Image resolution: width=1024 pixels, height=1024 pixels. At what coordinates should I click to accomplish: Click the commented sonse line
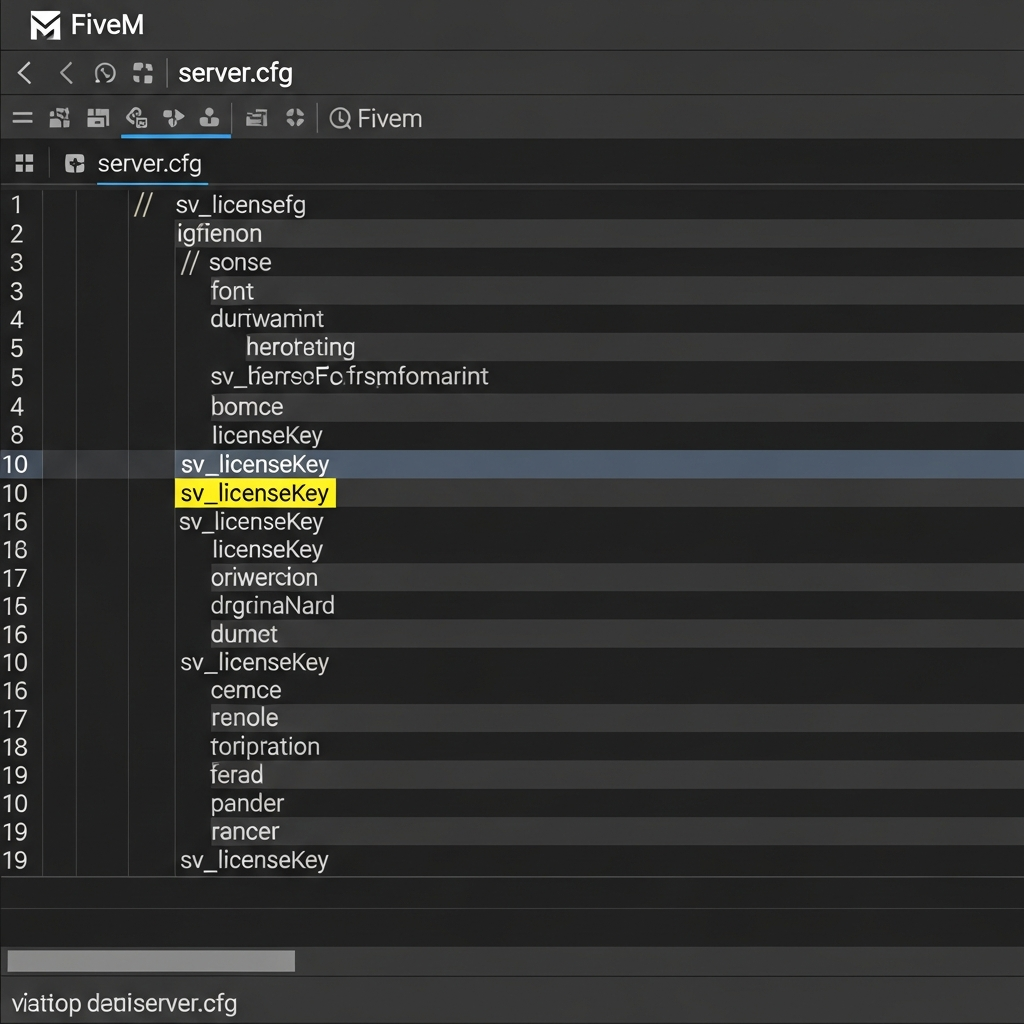(226, 263)
